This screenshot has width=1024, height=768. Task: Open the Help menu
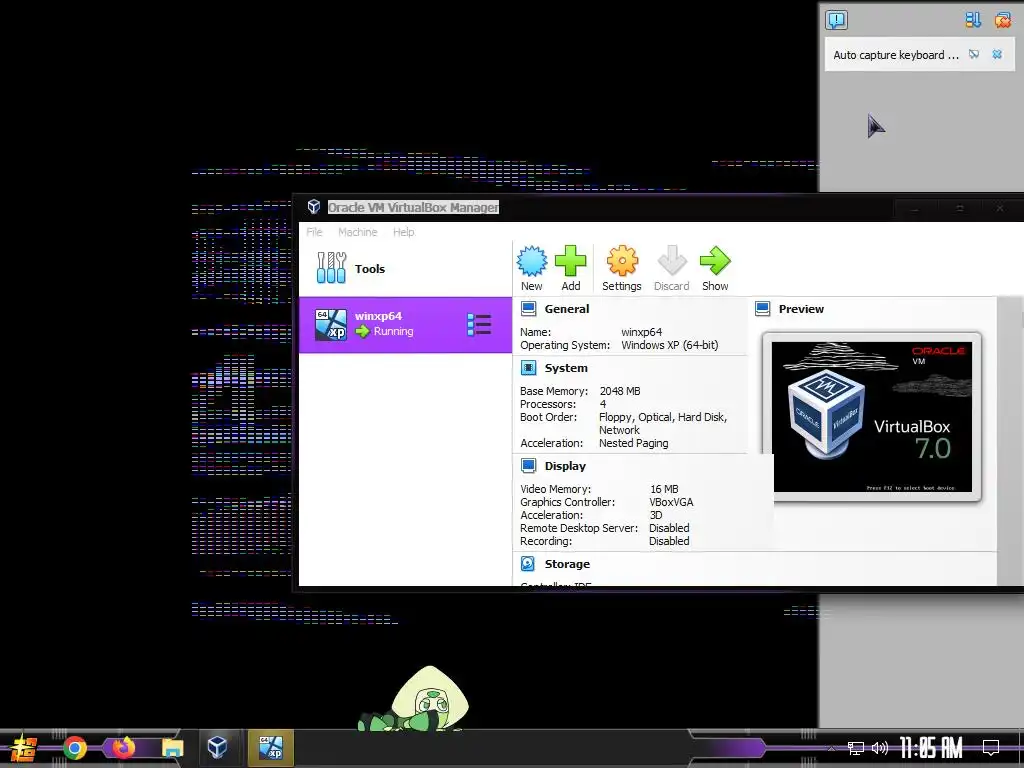click(x=404, y=232)
